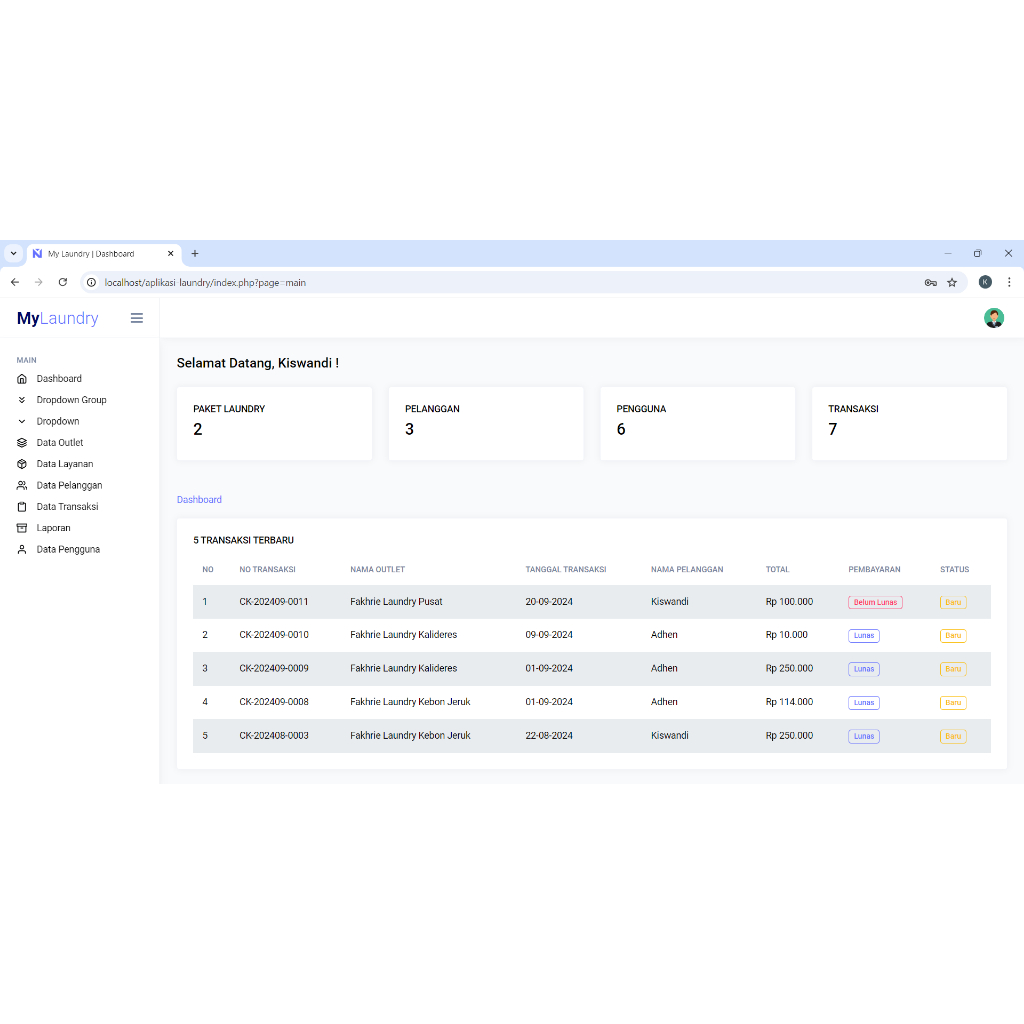Click the Dashboard home icon in sidebar
Viewport: 1024px width, 1024px height.
coord(22,379)
